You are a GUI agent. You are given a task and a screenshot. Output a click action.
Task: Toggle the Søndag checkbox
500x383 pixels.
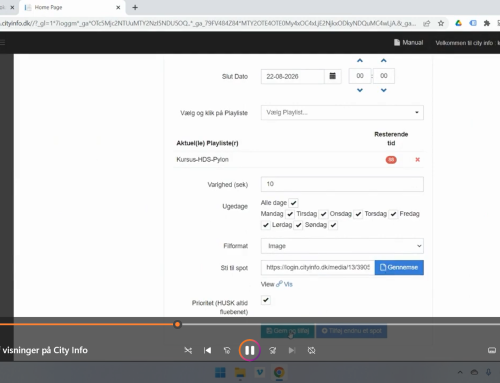pos(333,225)
